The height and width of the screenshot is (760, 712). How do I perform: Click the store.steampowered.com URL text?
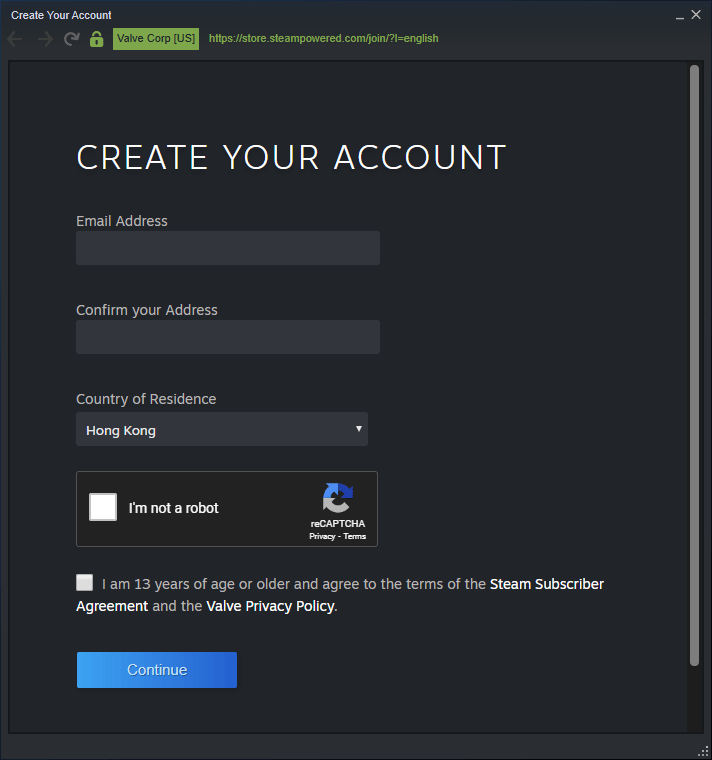pos(323,39)
